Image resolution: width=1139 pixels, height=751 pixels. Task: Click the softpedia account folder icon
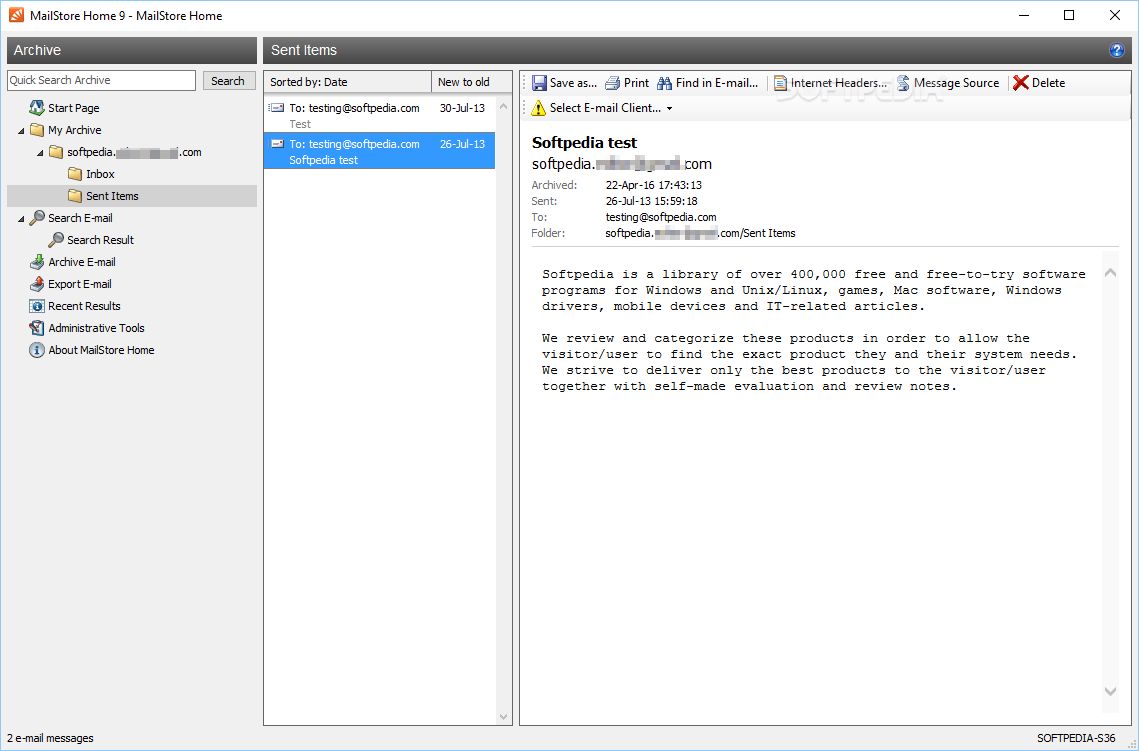56,152
